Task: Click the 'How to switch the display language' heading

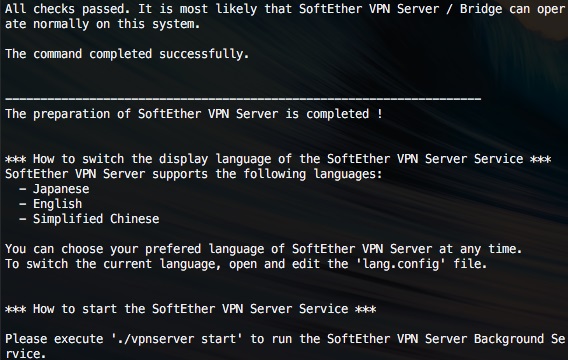Action: [278, 159]
